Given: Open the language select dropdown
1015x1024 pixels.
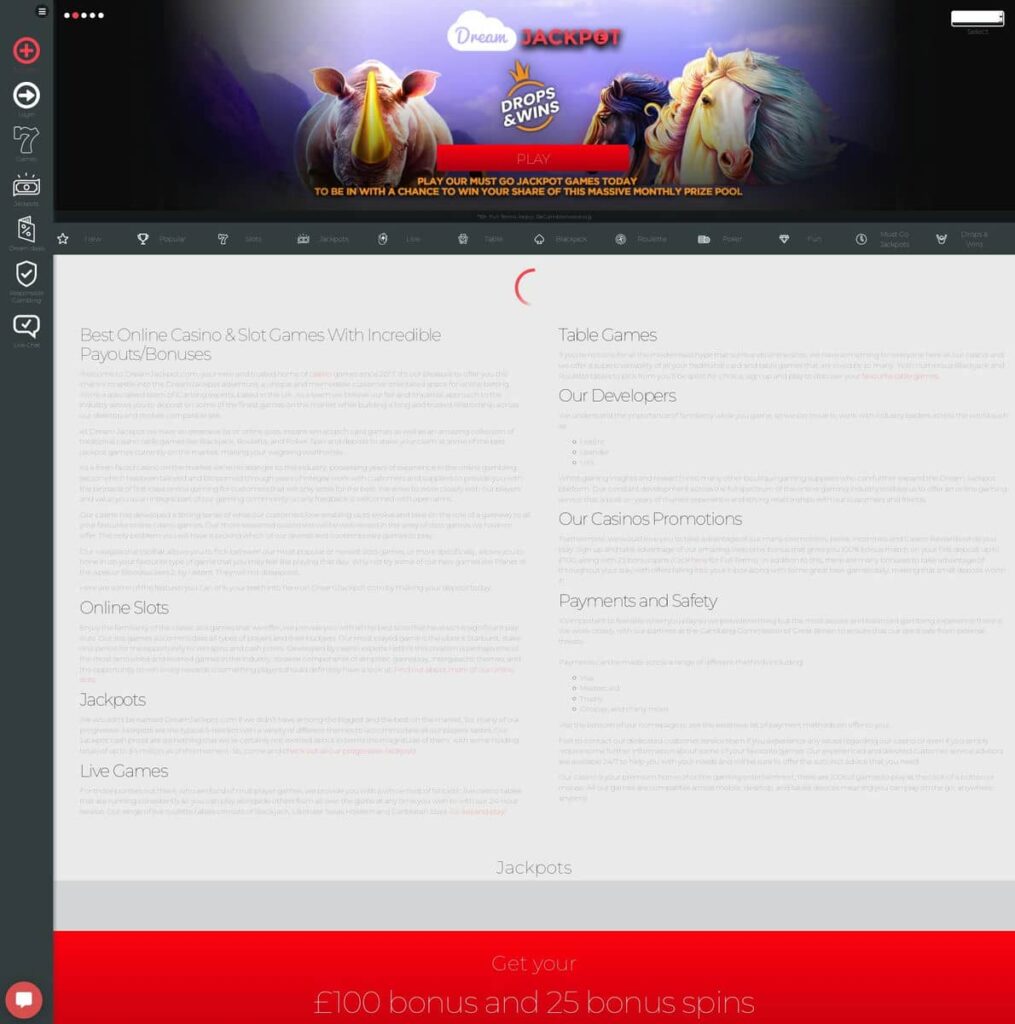Looking at the screenshot, I should click(x=976, y=18).
